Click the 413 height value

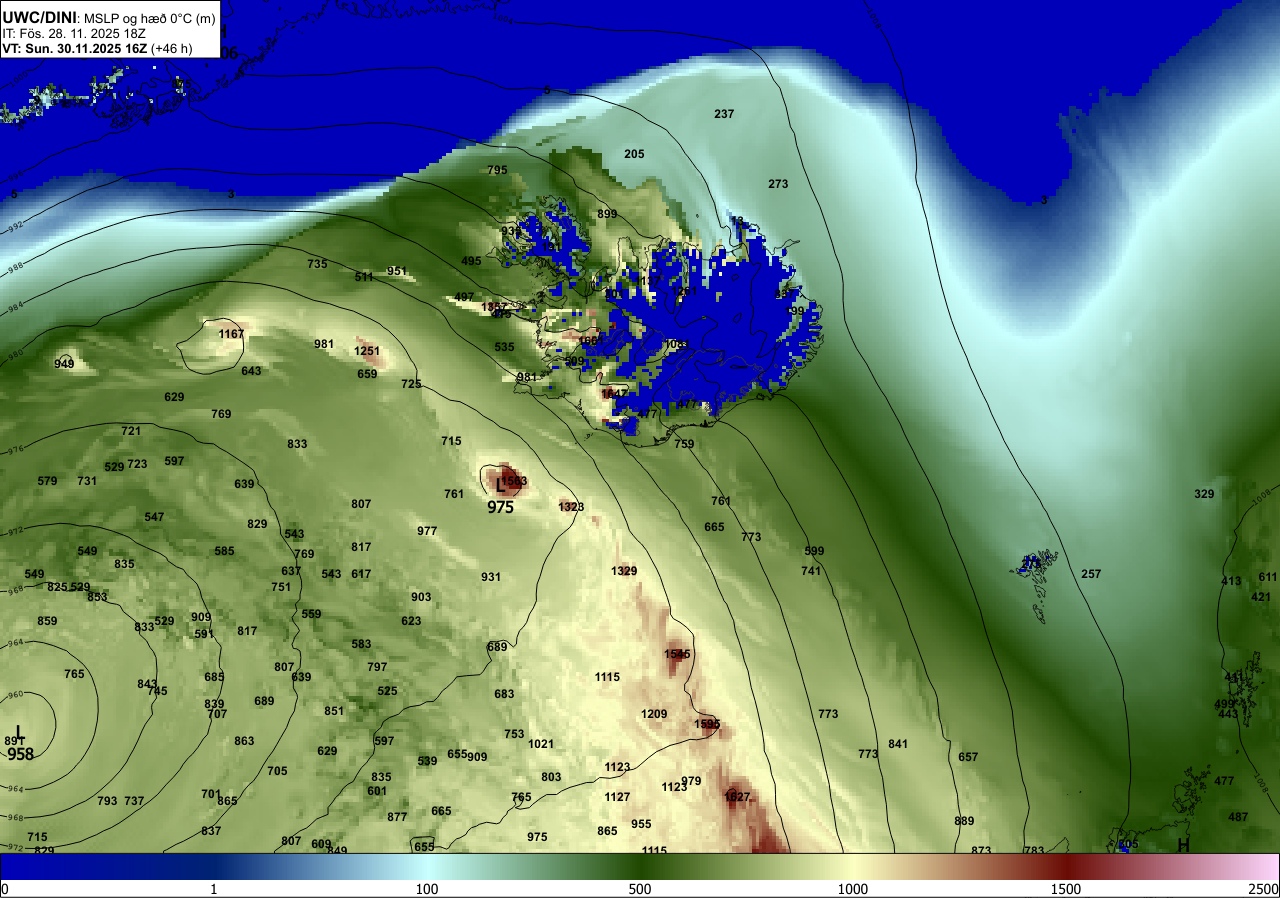click(1231, 581)
